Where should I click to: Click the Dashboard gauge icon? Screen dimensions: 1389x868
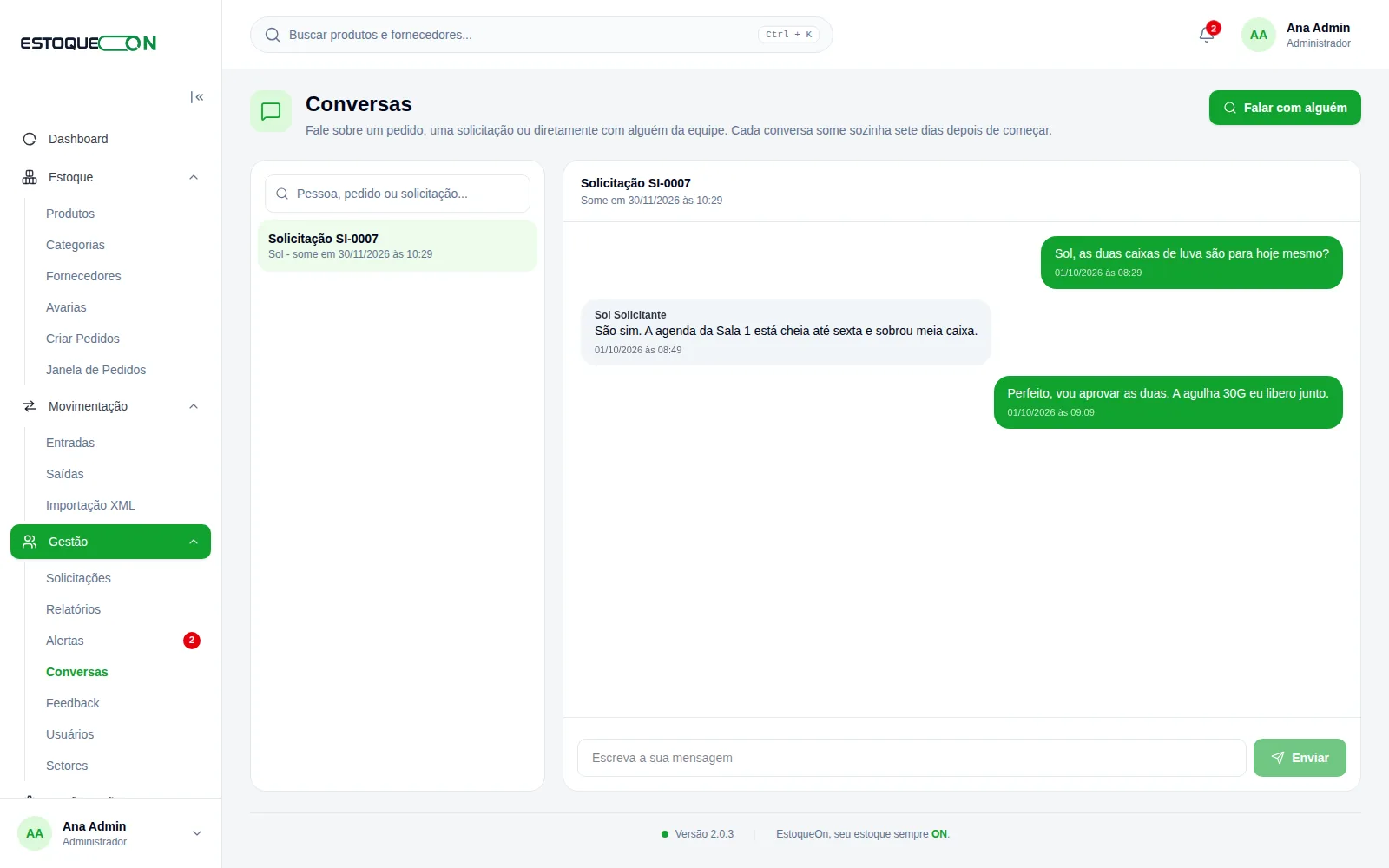(x=30, y=139)
